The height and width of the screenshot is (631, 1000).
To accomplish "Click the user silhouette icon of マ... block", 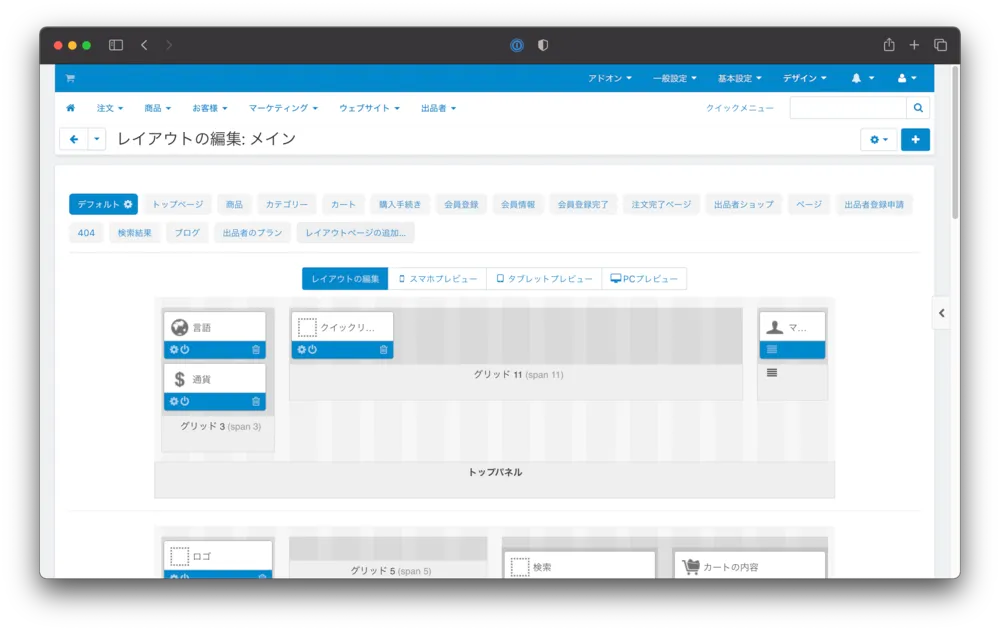I will 774,327.
